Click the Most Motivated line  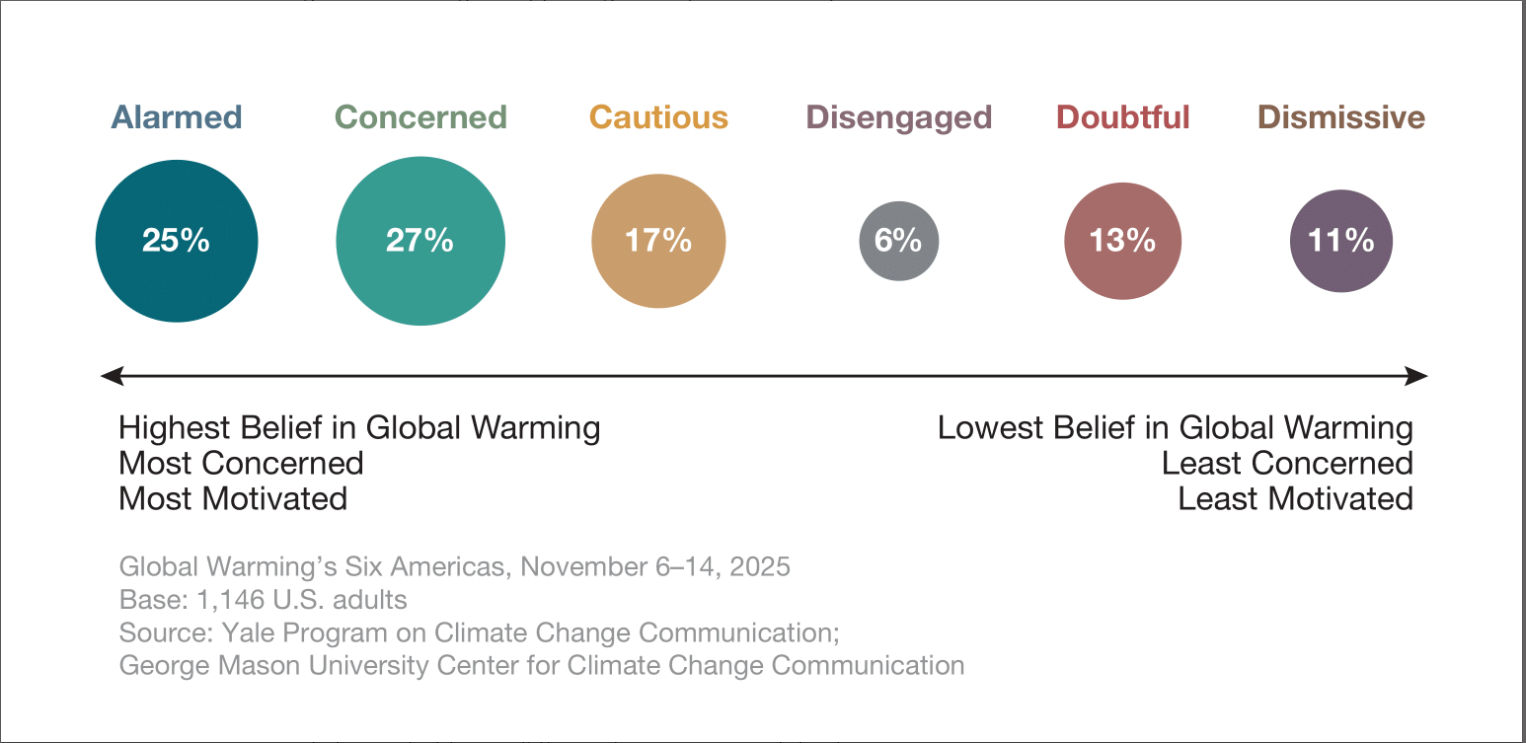233,498
